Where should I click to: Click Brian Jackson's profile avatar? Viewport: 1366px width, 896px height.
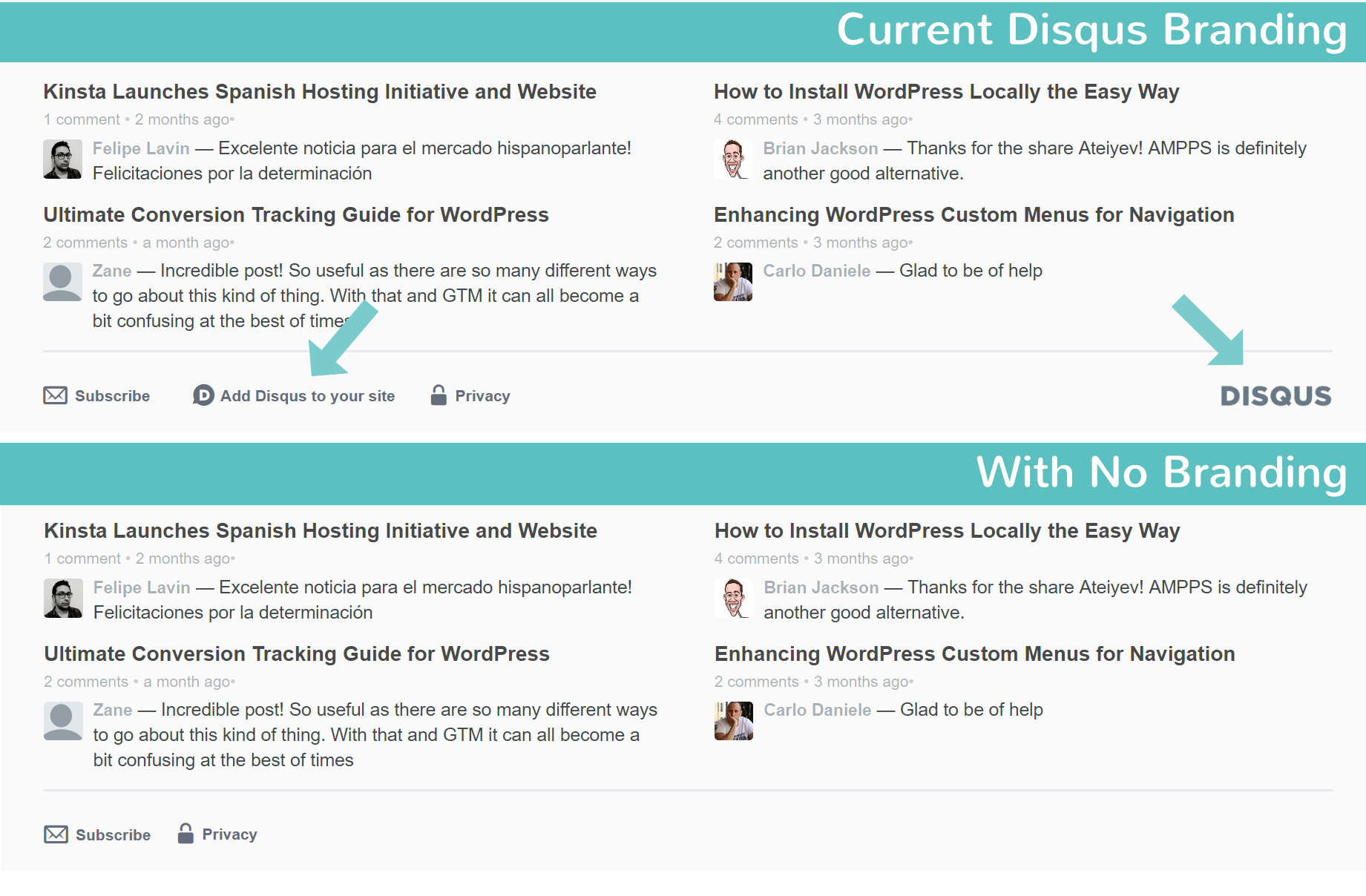point(732,159)
